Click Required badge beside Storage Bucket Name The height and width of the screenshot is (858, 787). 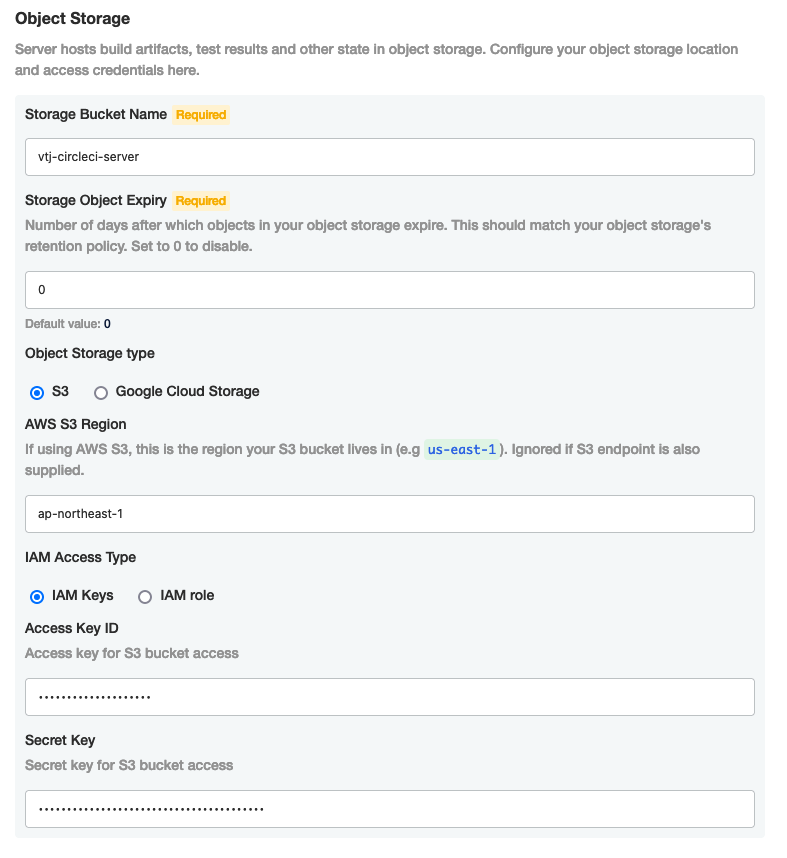pyautogui.click(x=201, y=115)
